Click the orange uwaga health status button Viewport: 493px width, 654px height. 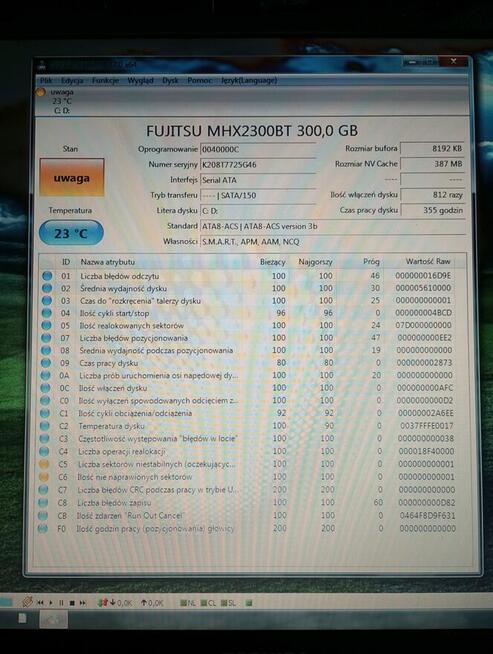[x=72, y=178]
